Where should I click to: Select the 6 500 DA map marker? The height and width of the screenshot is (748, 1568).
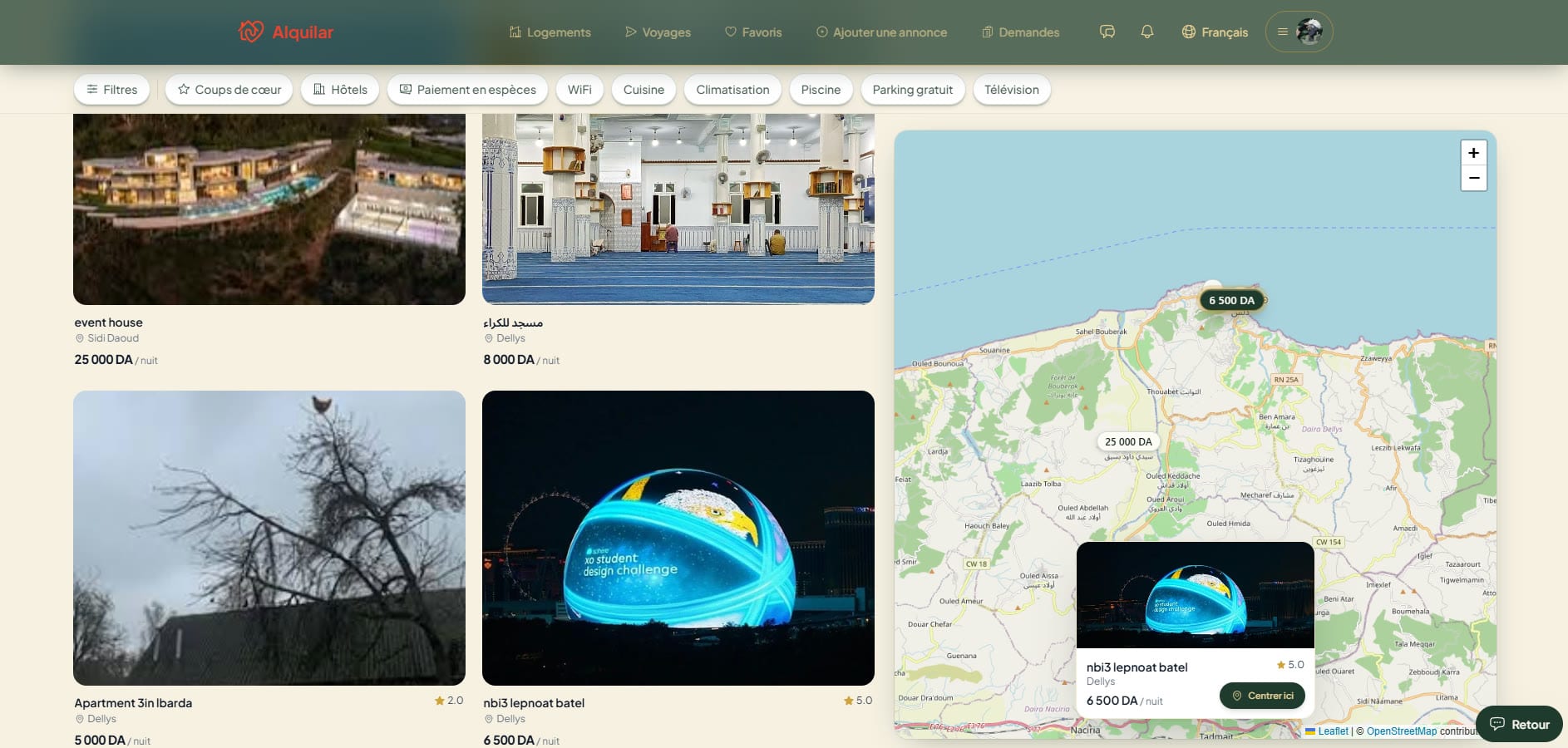1231,300
